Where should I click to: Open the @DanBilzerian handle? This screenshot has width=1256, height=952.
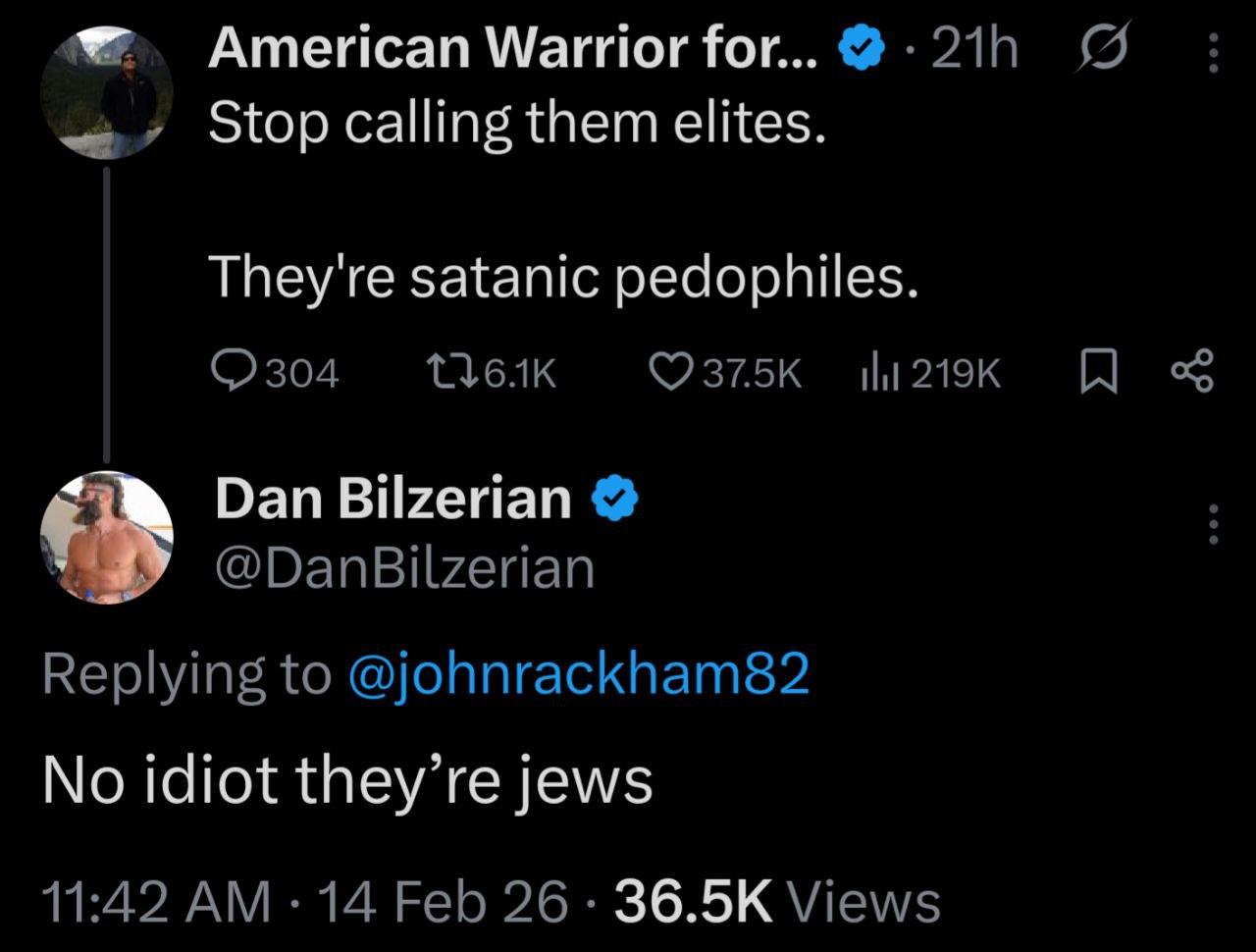pos(404,568)
